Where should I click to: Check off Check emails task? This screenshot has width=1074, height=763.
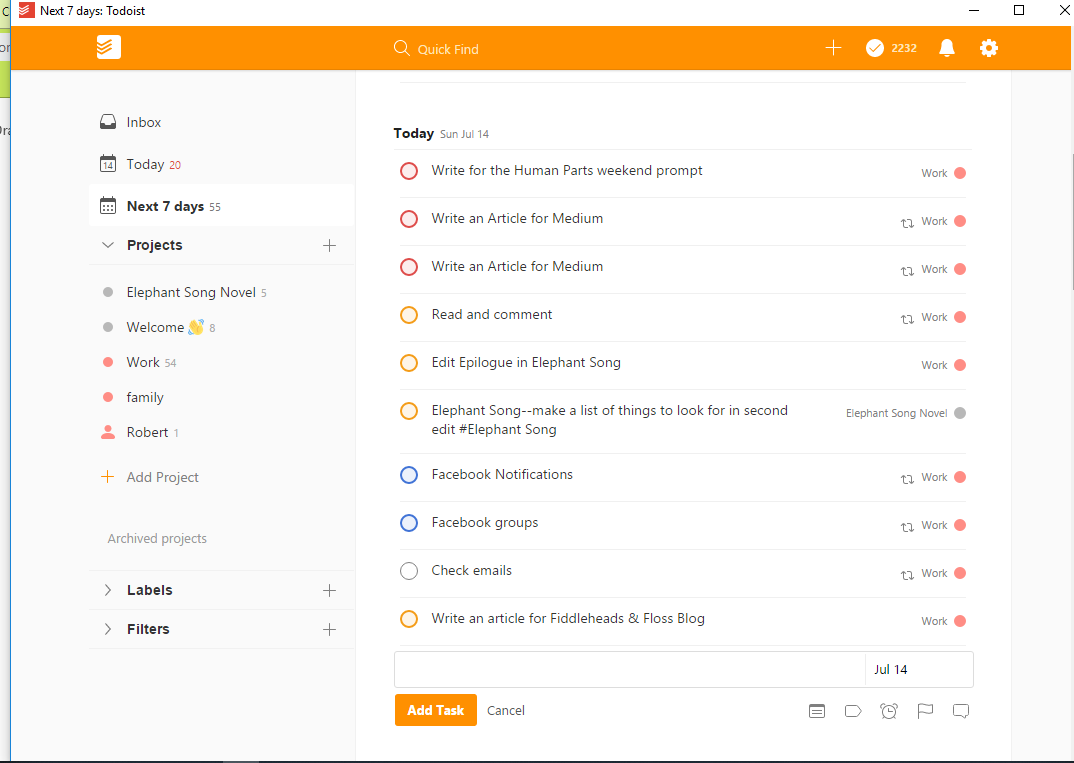point(409,571)
